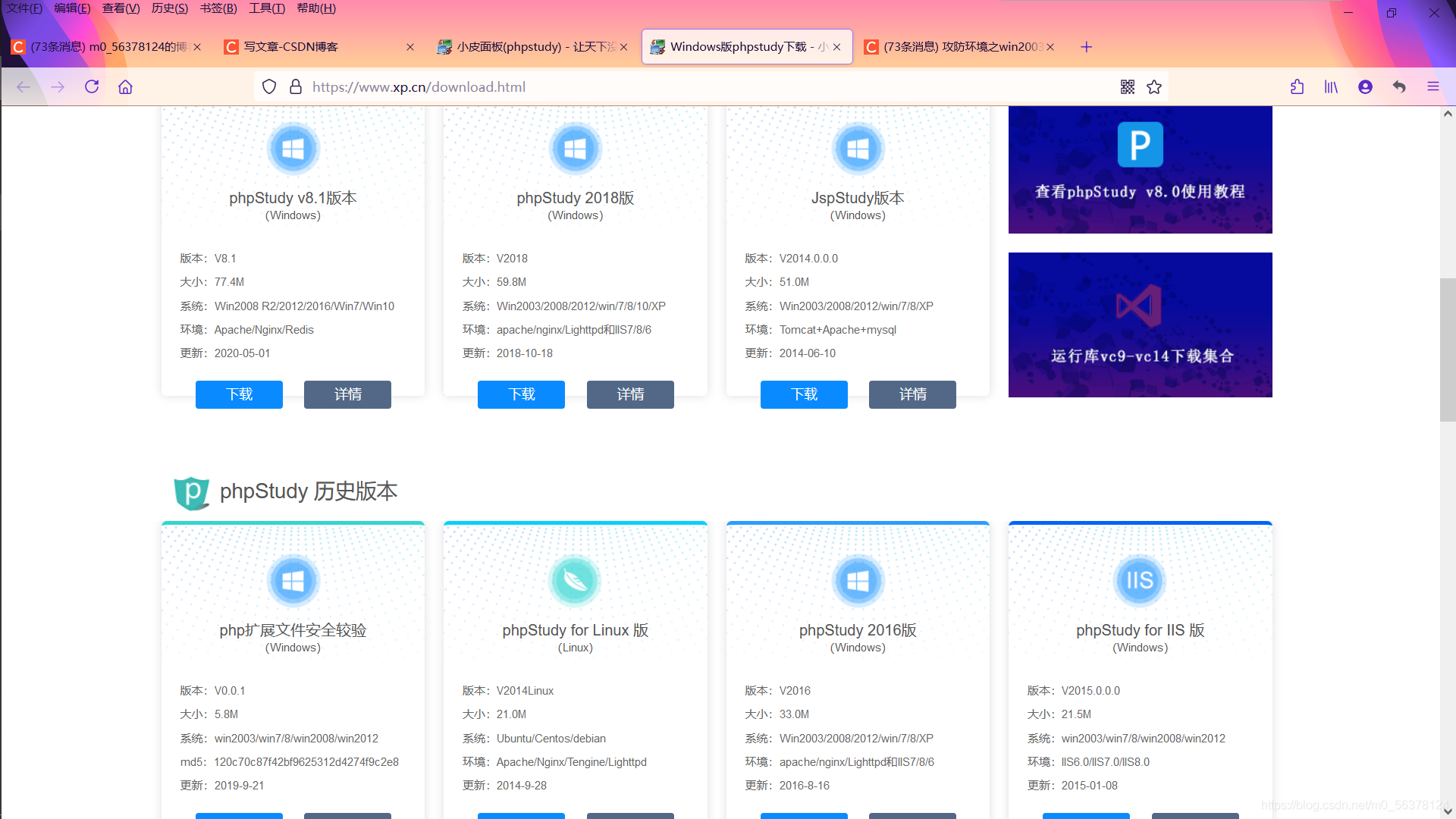Open the 帮助(H) menu
This screenshot has height=819, width=1456.
tap(316, 8)
